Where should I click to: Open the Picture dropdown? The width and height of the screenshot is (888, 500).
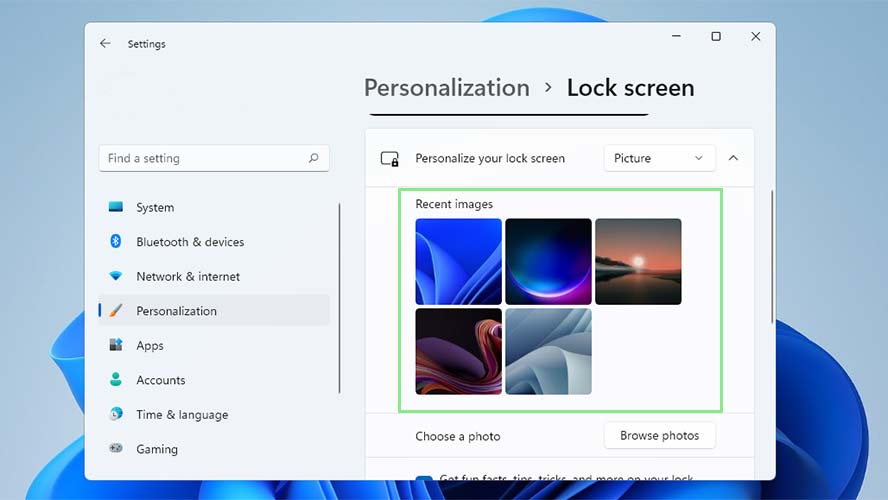click(x=659, y=158)
